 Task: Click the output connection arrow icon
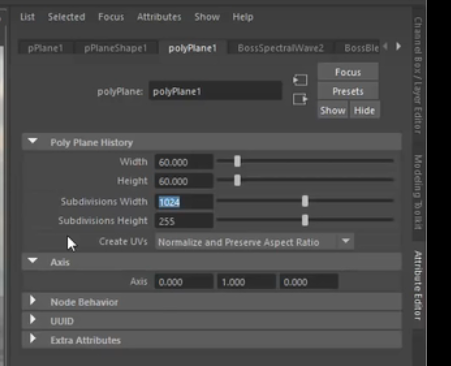coord(300,99)
